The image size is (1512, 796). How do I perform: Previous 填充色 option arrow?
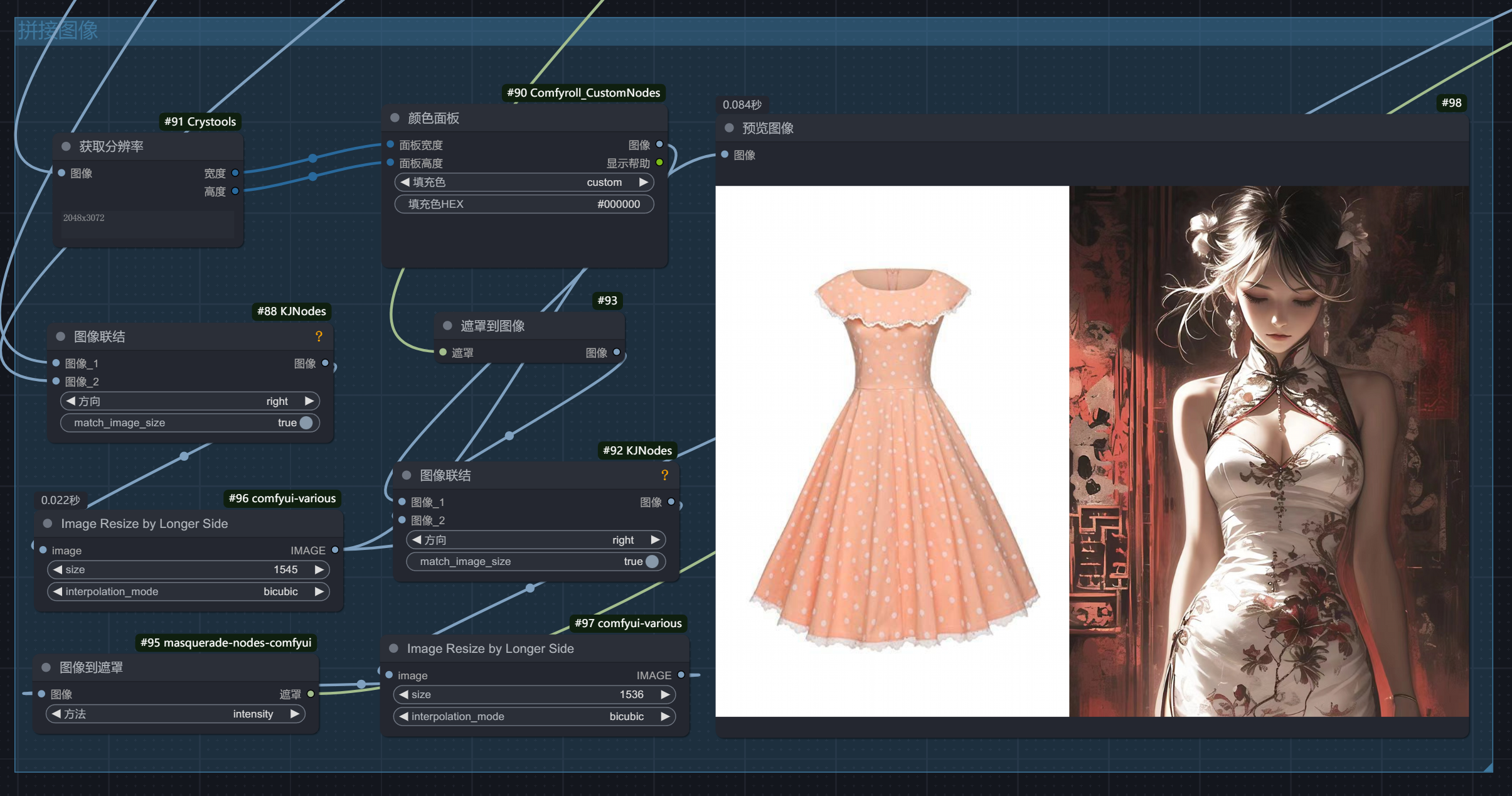tap(405, 182)
